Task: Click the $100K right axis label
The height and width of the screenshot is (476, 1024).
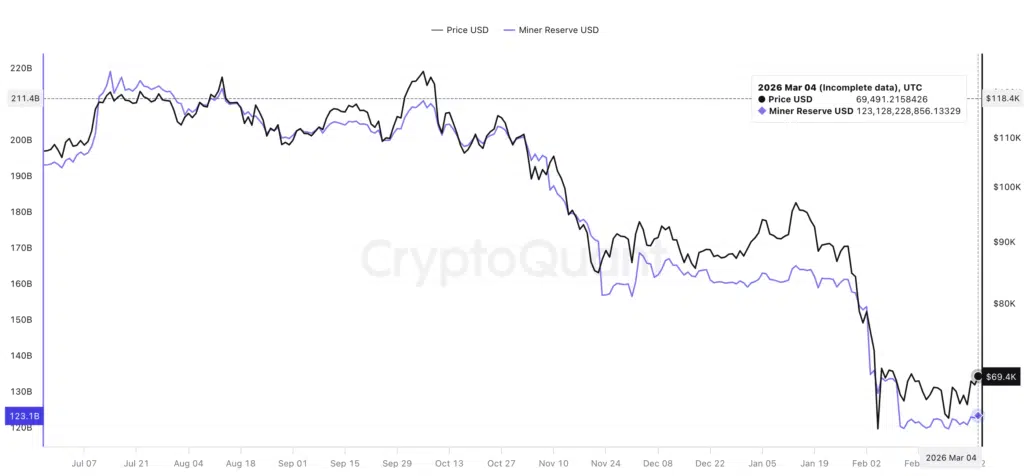Action: click(1002, 187)
